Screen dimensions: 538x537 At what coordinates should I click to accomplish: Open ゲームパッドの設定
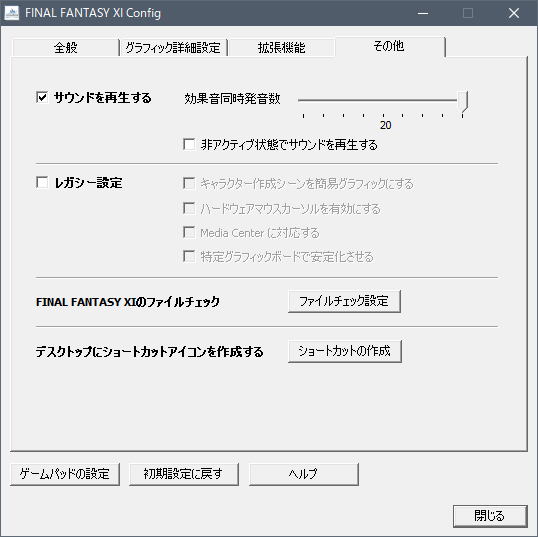(x=65, y=474)
